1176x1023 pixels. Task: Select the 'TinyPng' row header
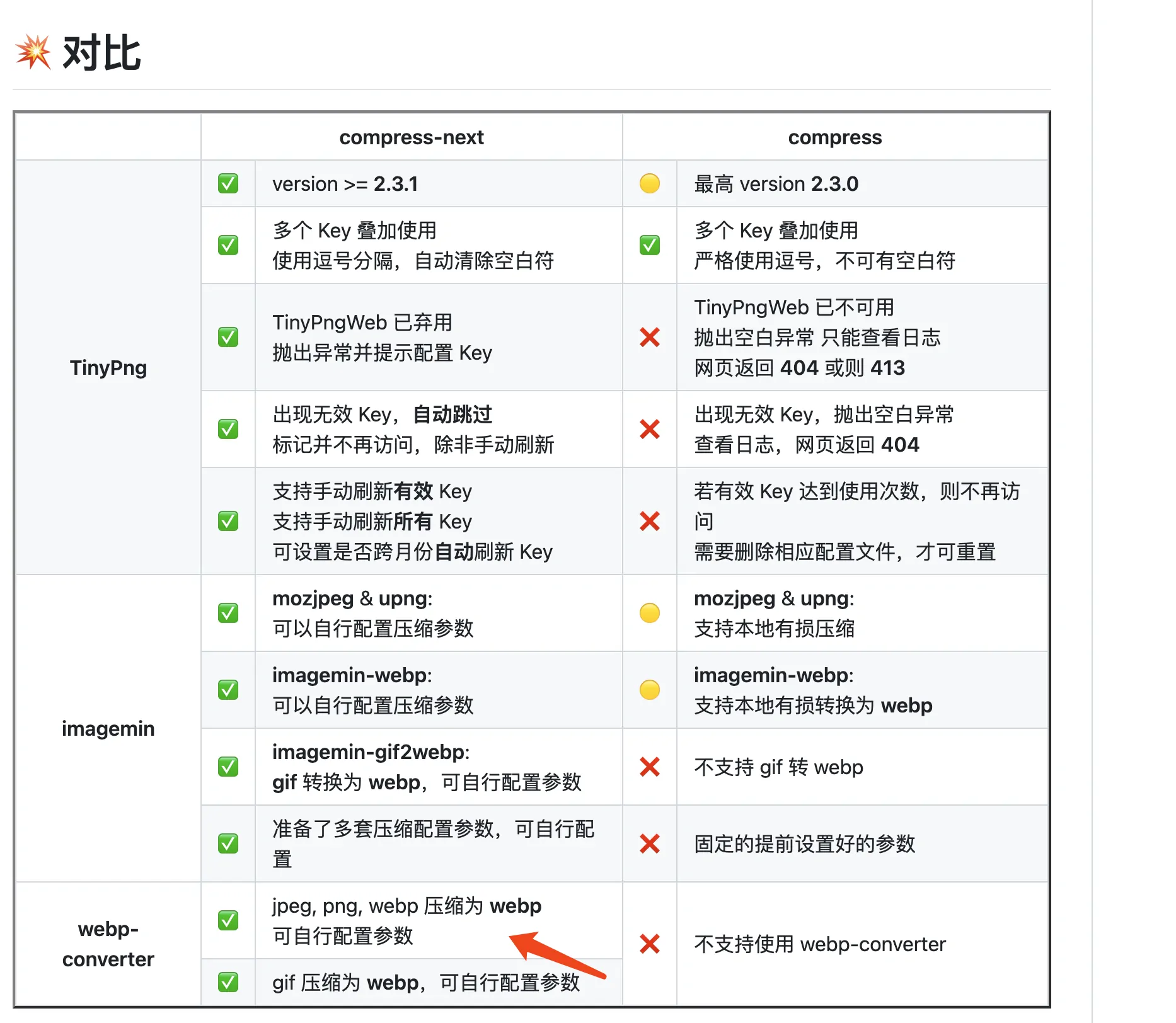tap(108, 368)
